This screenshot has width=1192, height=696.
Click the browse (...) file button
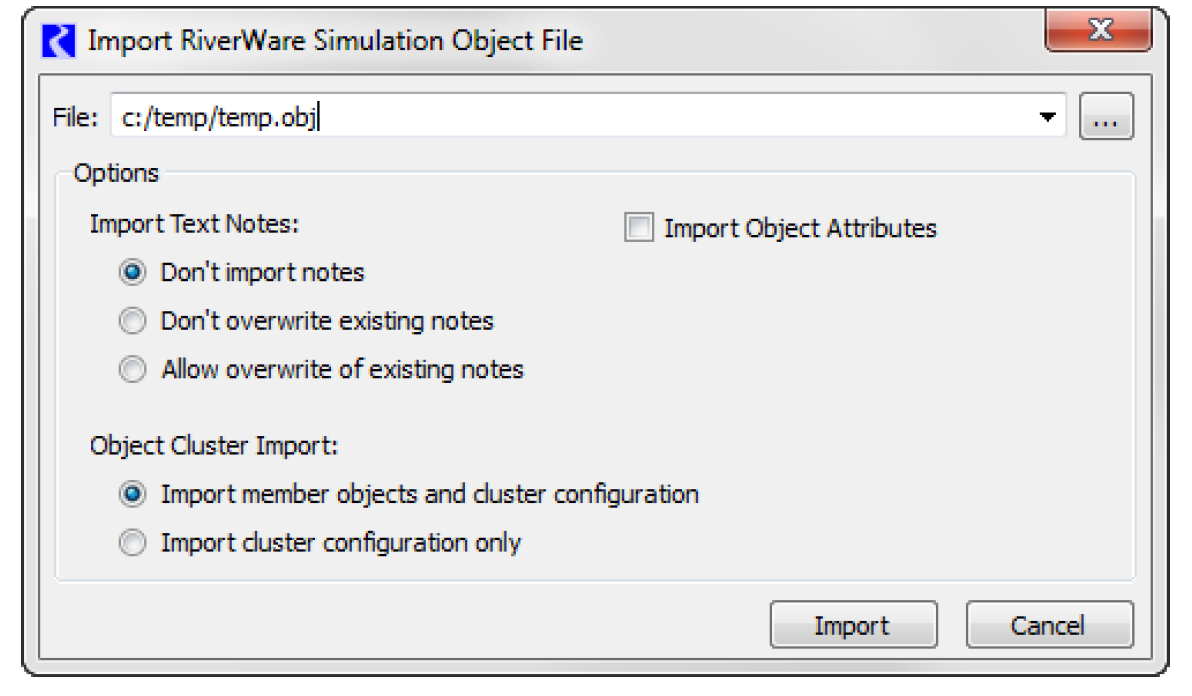[1106, 116]
